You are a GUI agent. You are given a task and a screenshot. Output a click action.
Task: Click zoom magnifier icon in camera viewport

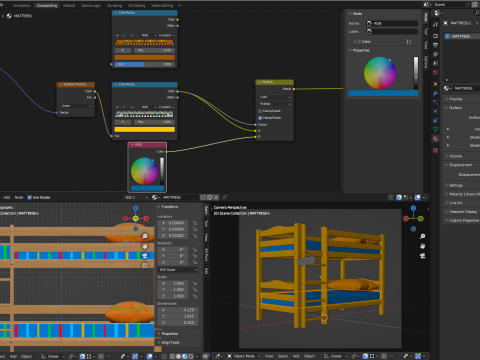[422, 236]
